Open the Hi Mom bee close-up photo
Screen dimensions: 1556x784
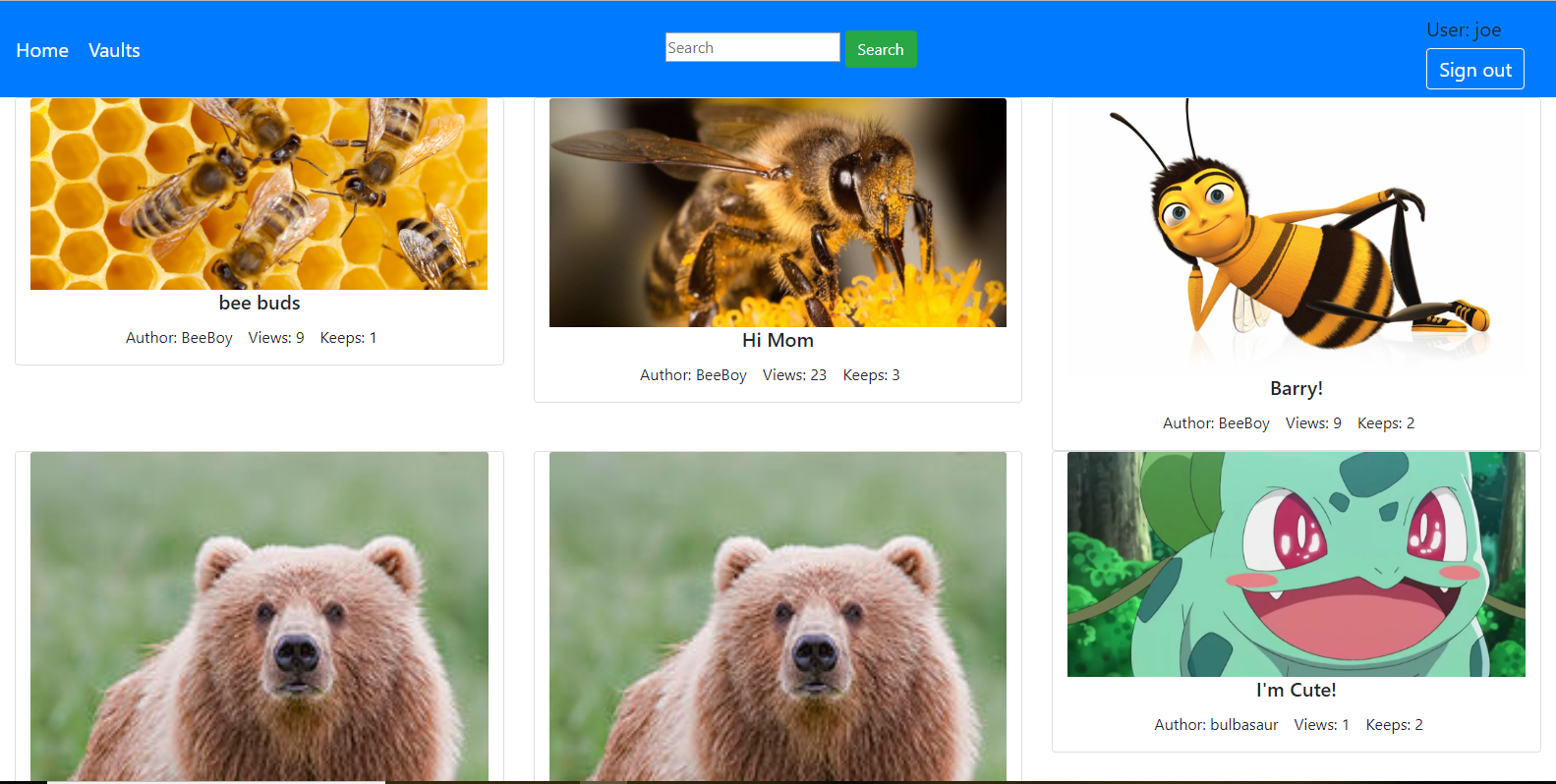point(778,212)
